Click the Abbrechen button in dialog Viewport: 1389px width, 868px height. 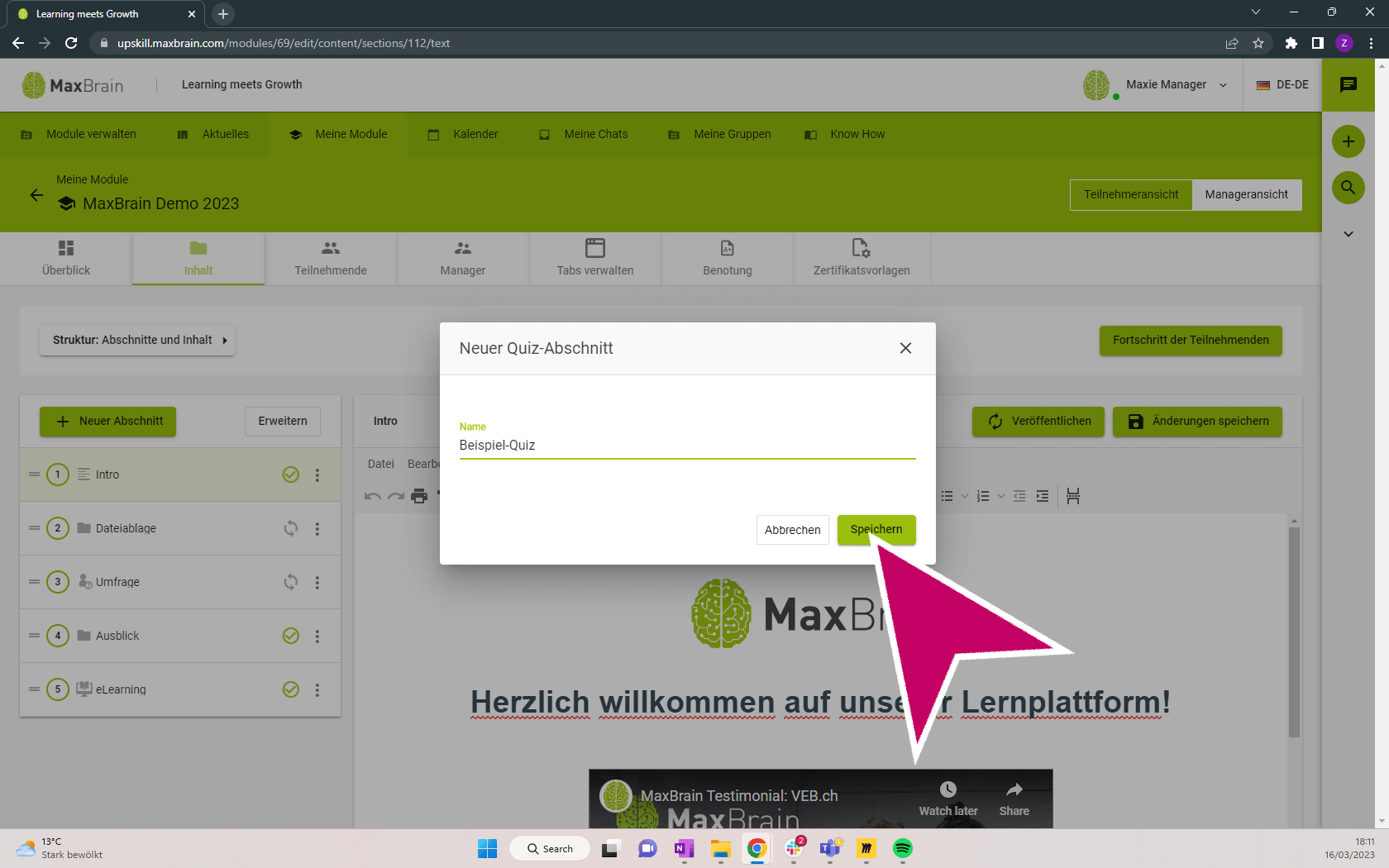point(792,530)
